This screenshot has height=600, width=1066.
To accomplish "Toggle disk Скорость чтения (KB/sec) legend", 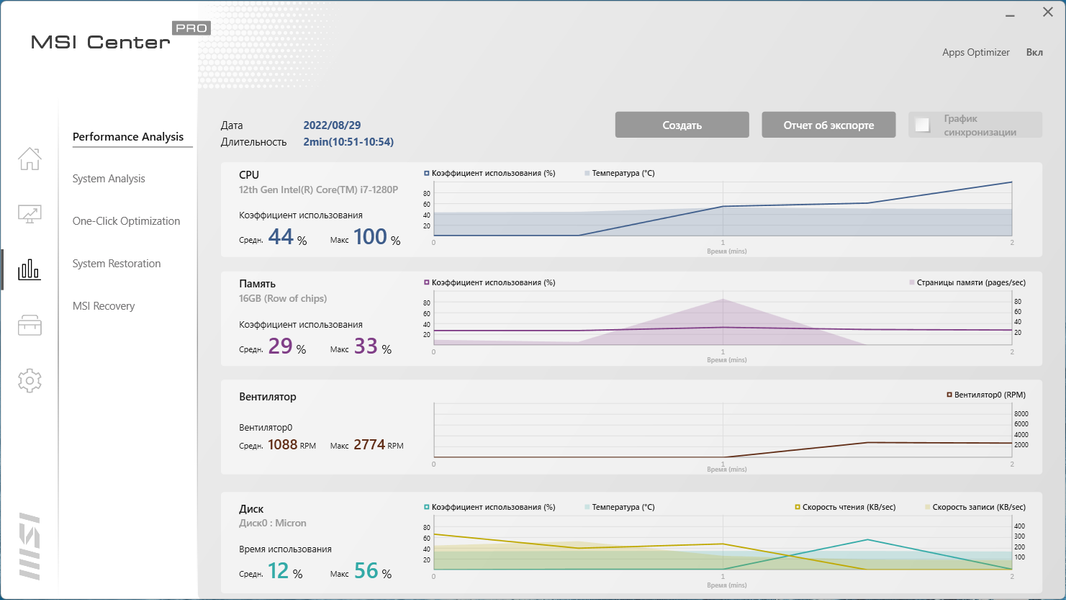I will coord(845,507).
